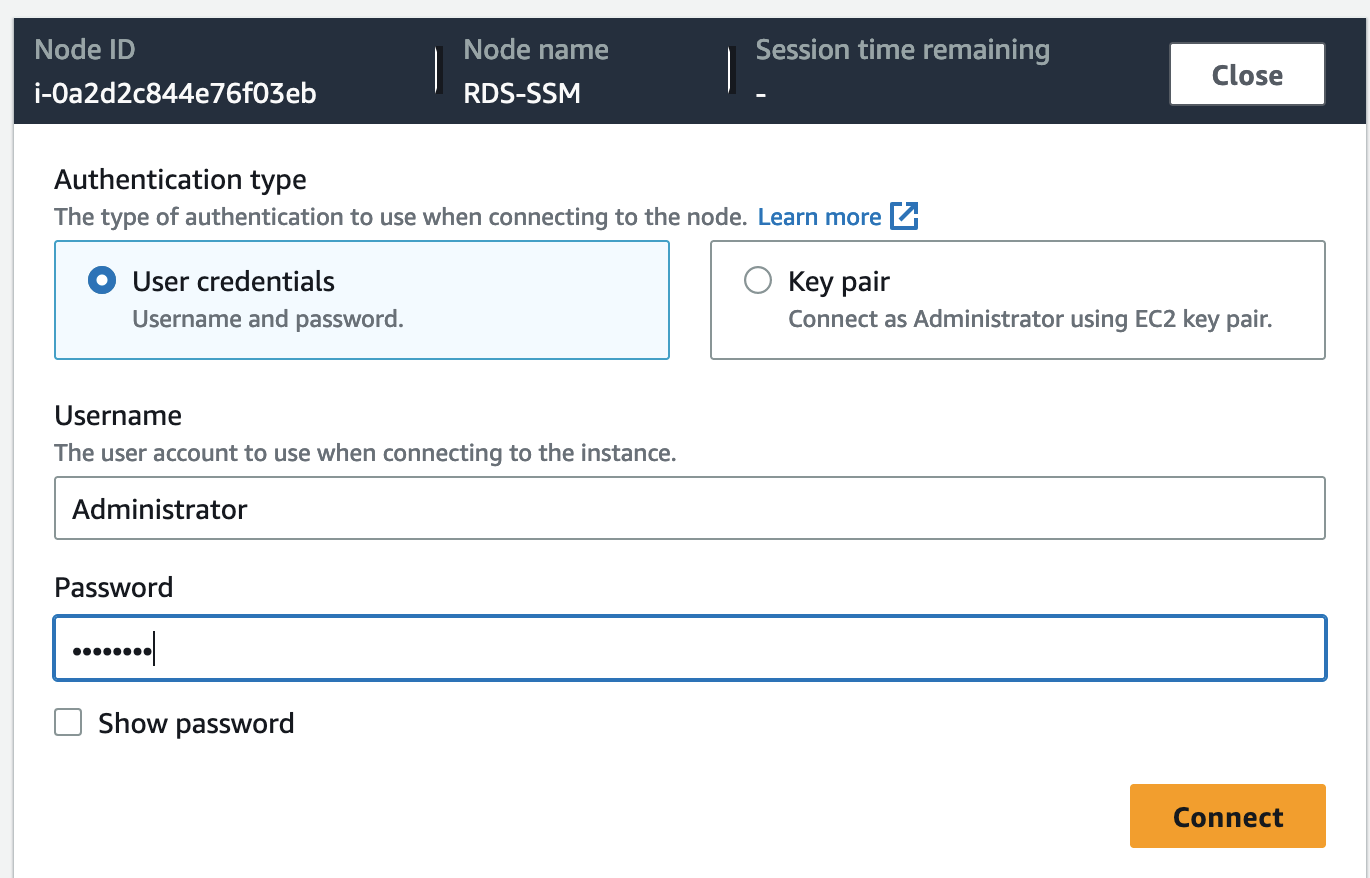
Task: Enable the Show password checkbox
Action: point(68,723)
